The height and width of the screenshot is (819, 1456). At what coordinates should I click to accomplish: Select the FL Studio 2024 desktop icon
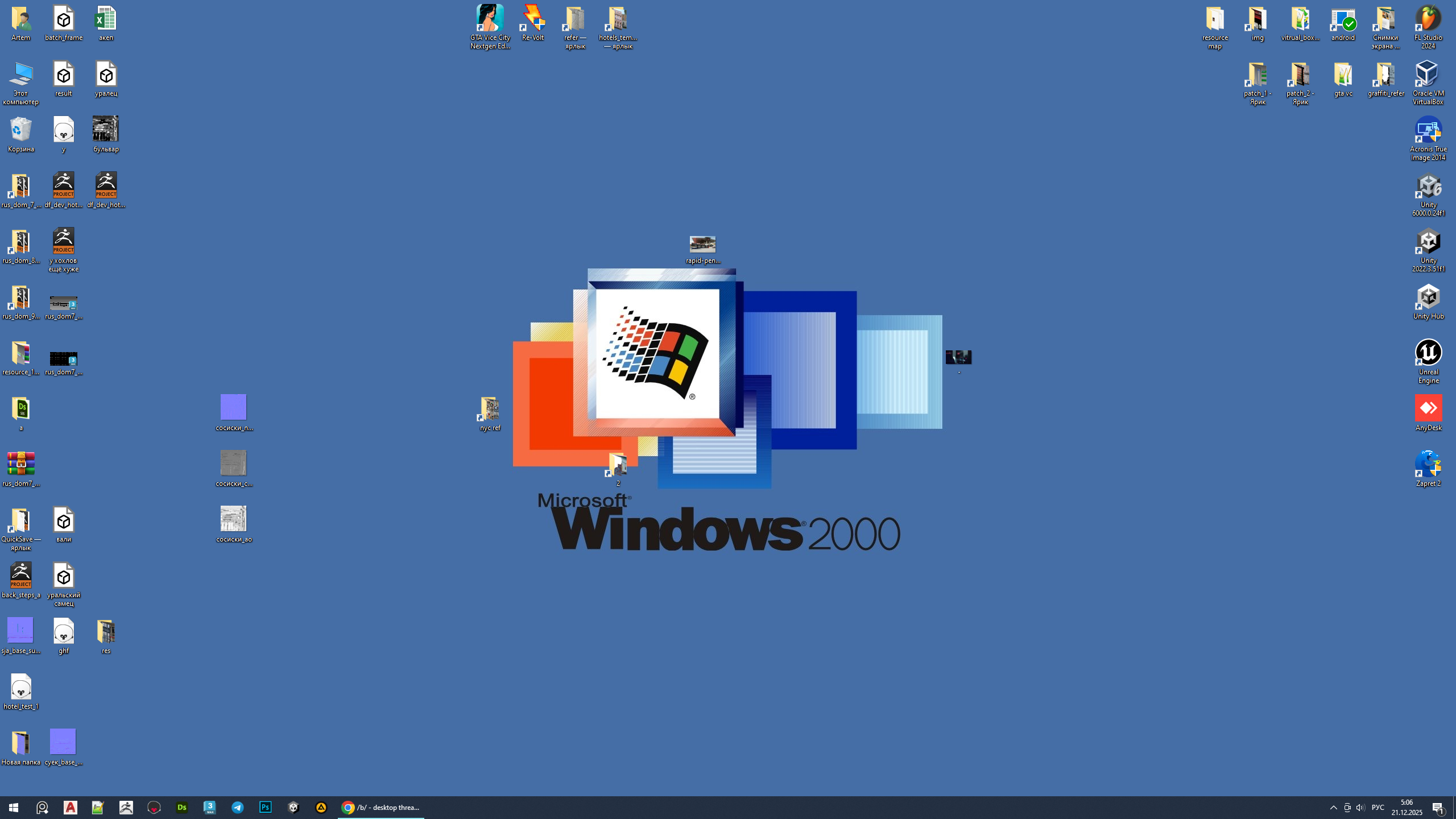1428,26
